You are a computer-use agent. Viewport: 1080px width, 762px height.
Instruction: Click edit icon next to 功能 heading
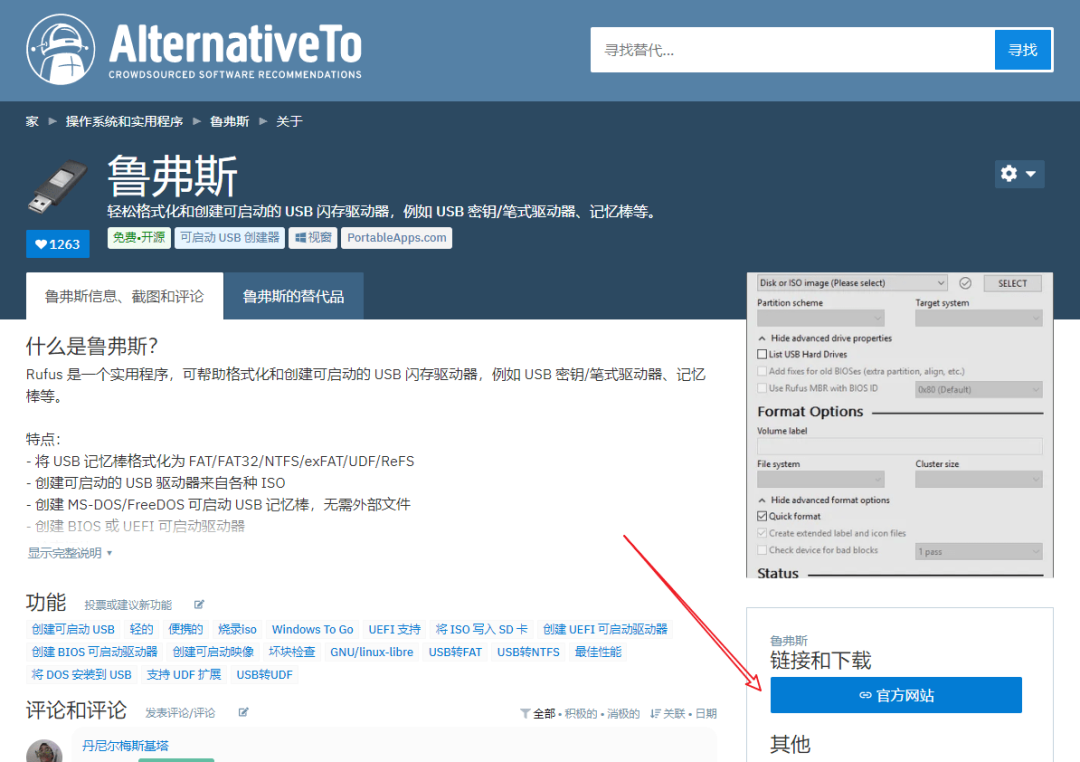pyautogui.click(x=199, y=605)
